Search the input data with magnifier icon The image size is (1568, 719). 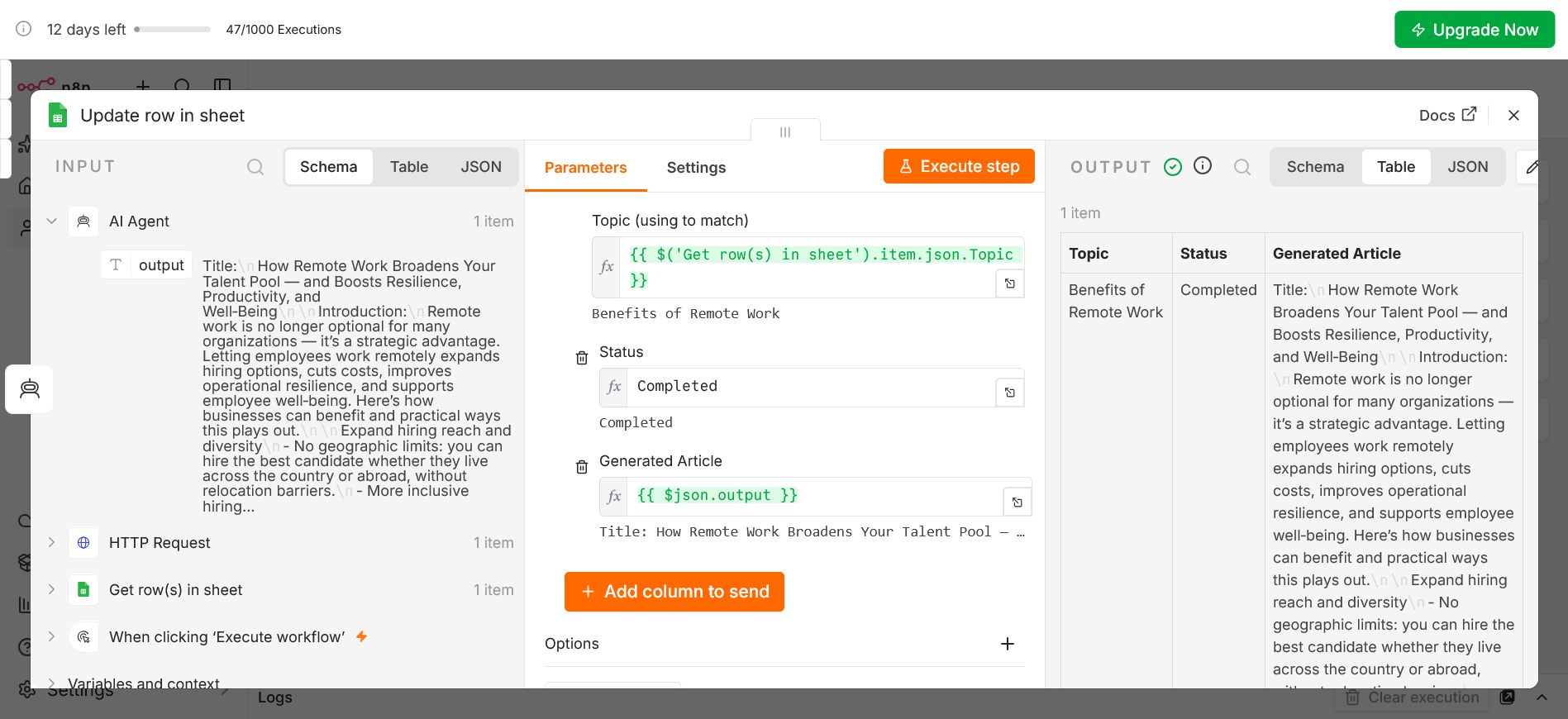[255, 167]
